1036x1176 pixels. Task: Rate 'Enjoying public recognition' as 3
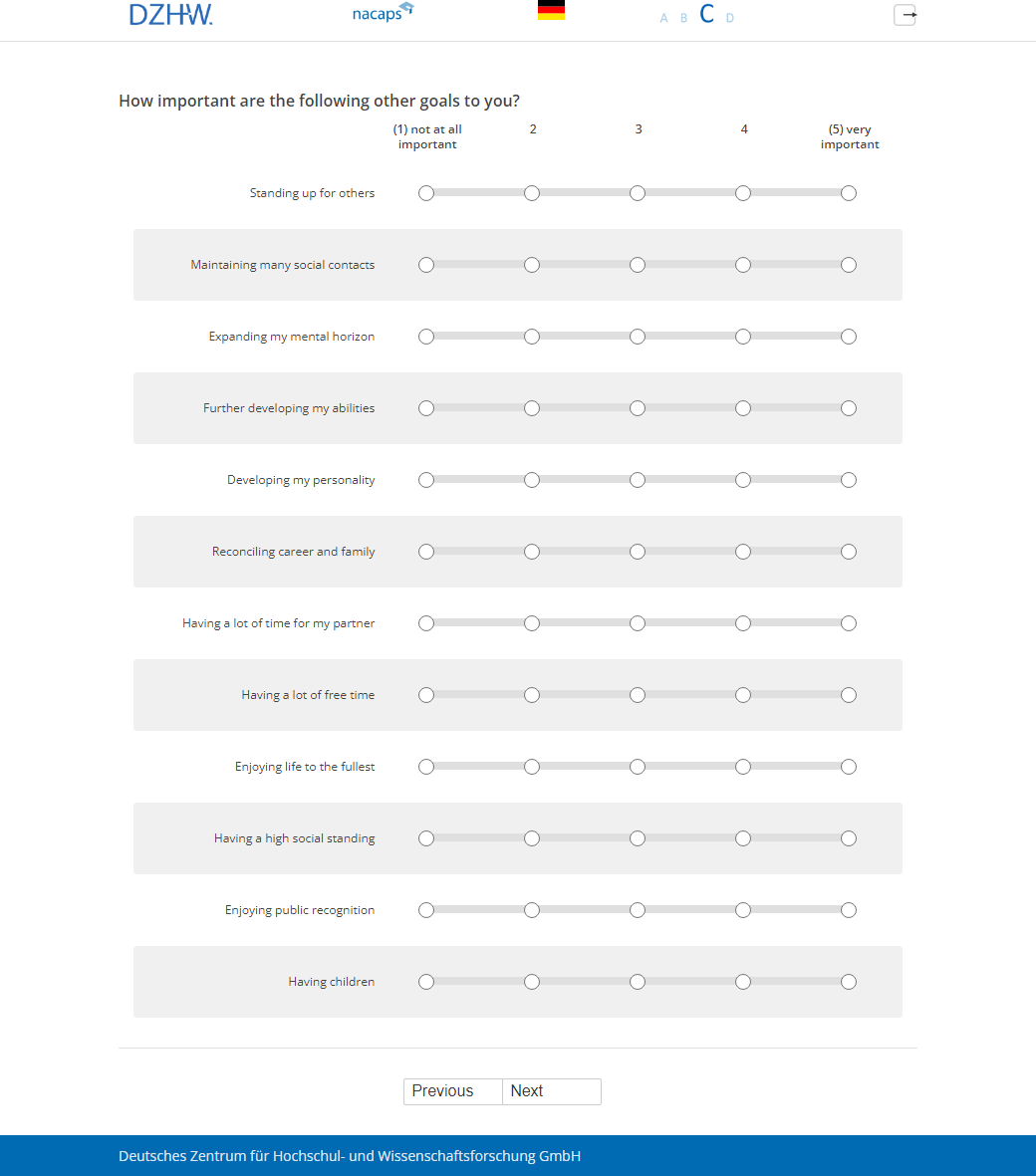[x=638, y=910]
